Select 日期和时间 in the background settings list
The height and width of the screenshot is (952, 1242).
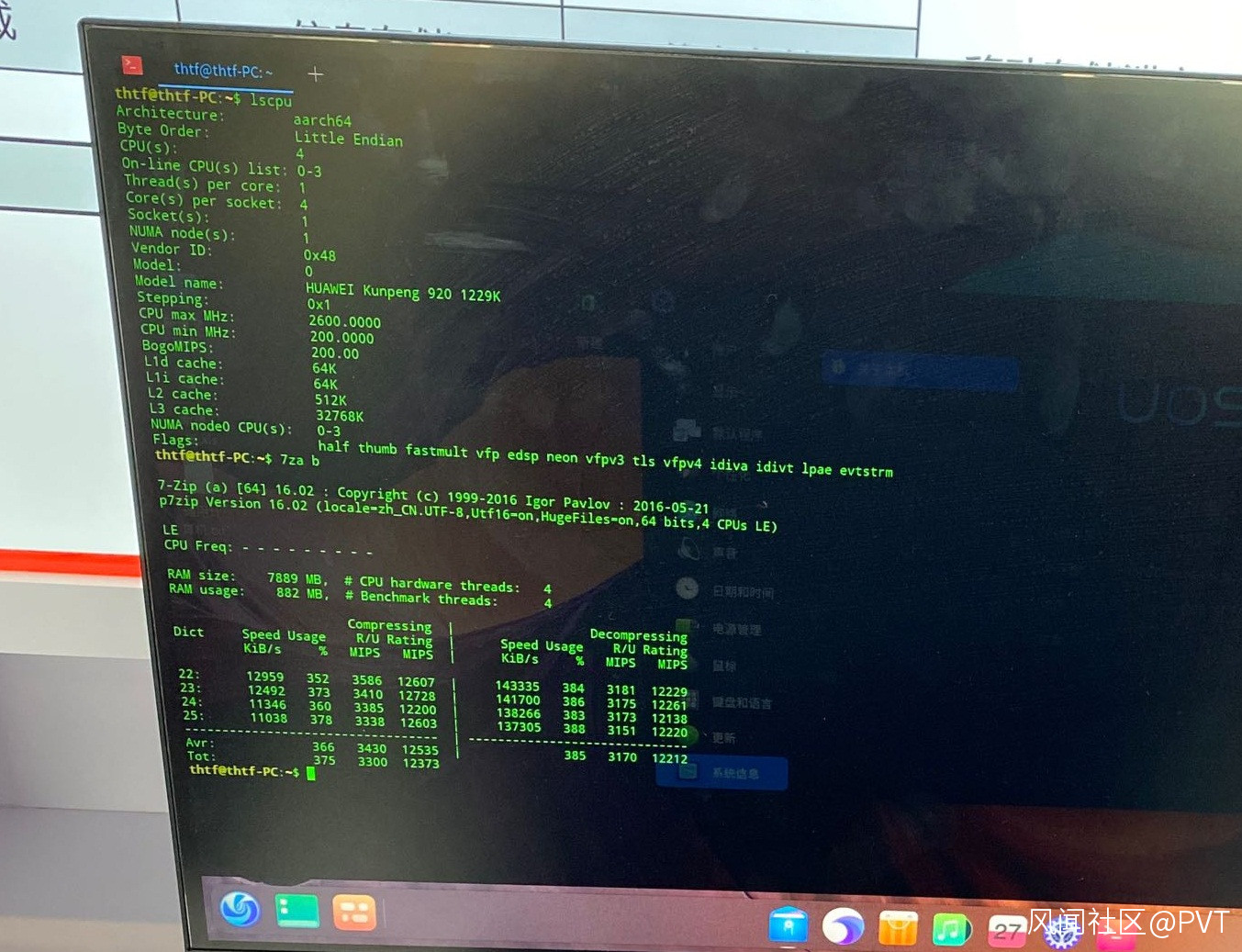pos(744,592)
